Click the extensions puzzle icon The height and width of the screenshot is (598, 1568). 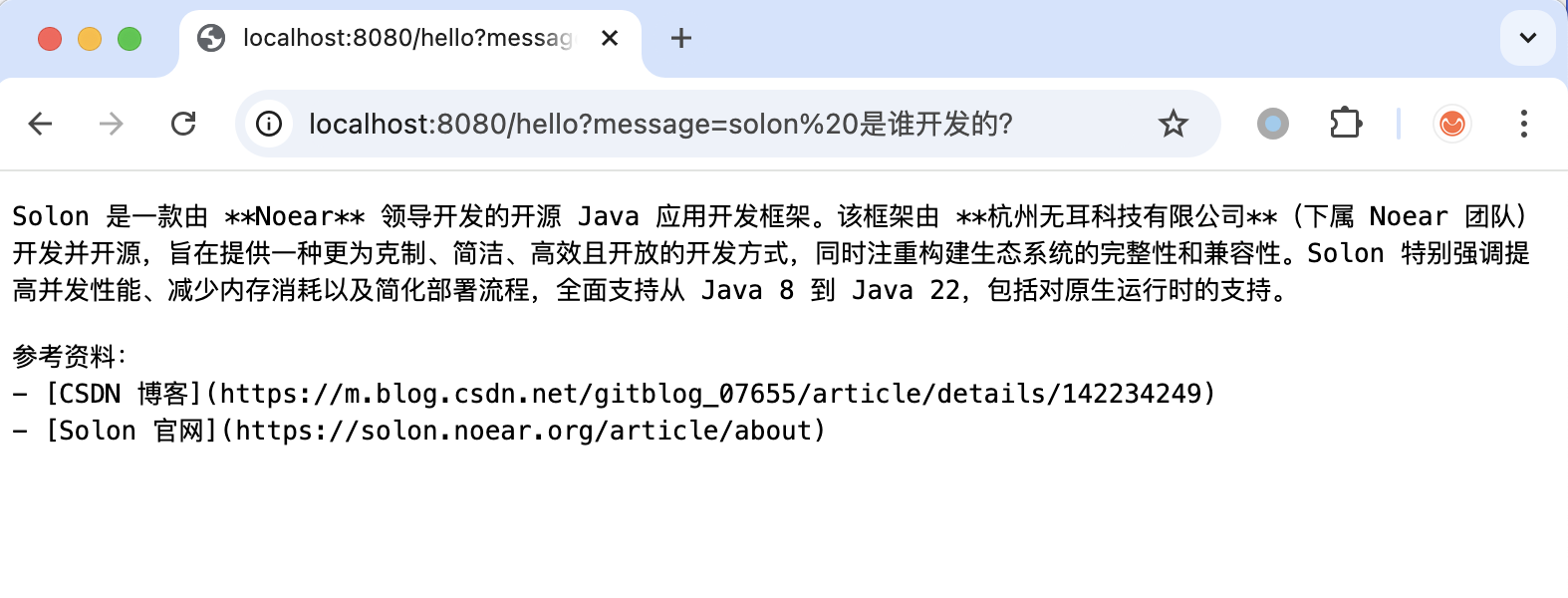[1345, 124]
